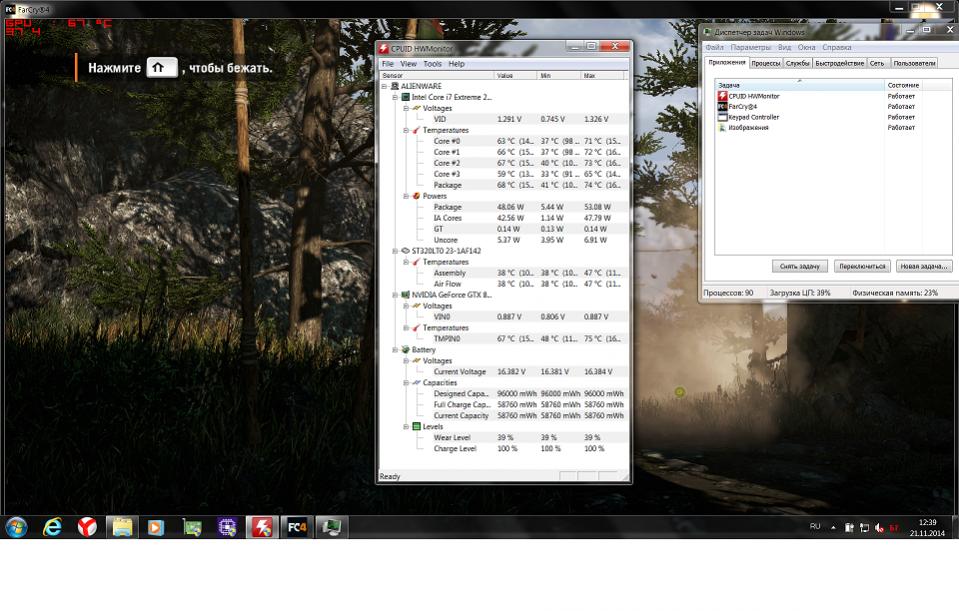The image size is (959, 611).
Task: Switch to the Сеть tab
Action: tap(877, 63)
